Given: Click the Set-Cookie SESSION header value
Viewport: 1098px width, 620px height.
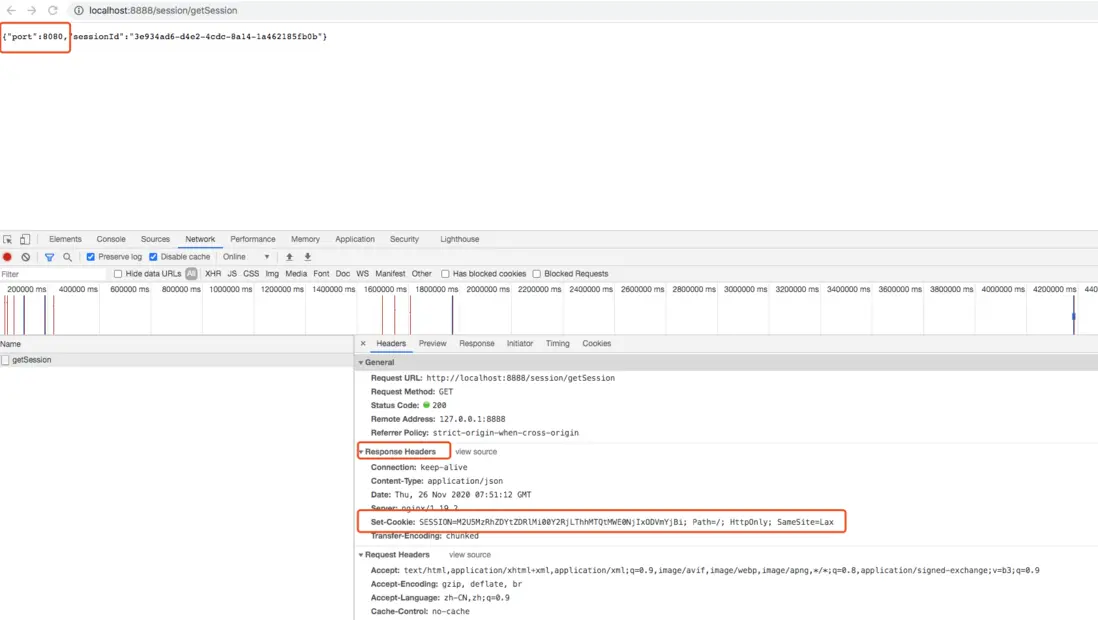Looking at the screenshot, I should coord(626,523).
